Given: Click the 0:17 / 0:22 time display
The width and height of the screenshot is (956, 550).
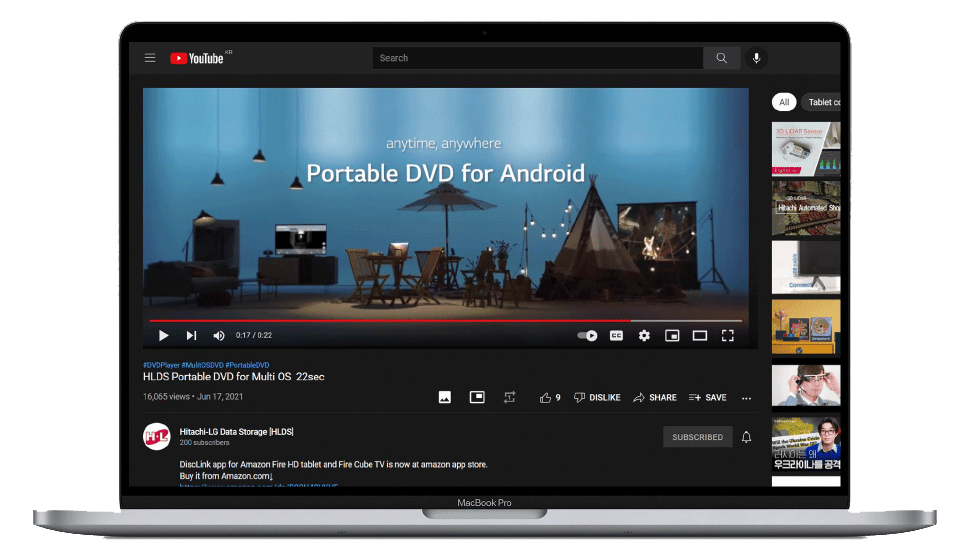Looking at the screenshot, I should (x=254, y=335).
